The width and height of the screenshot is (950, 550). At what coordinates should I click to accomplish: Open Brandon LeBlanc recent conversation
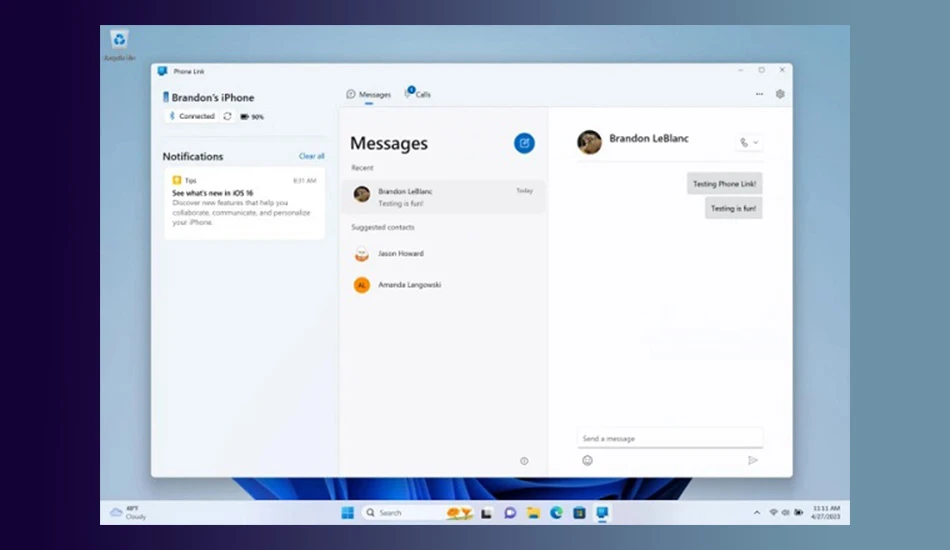[x=443, y=197]
